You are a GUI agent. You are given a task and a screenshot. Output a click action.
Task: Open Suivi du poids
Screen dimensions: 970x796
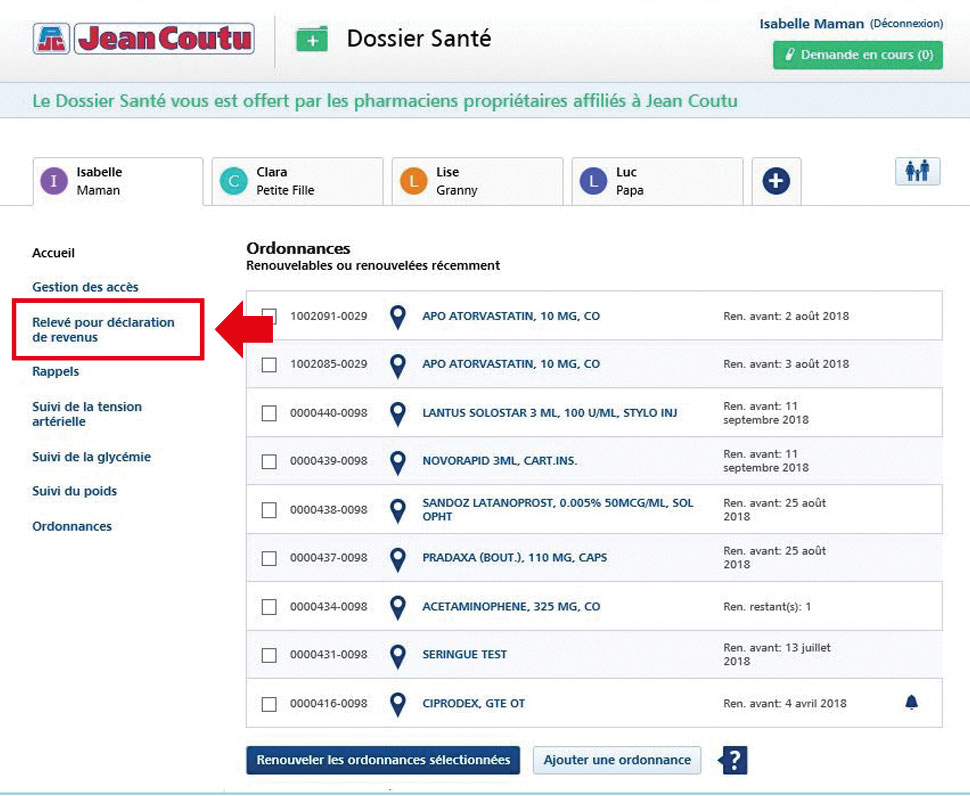[x=74, y=491]
